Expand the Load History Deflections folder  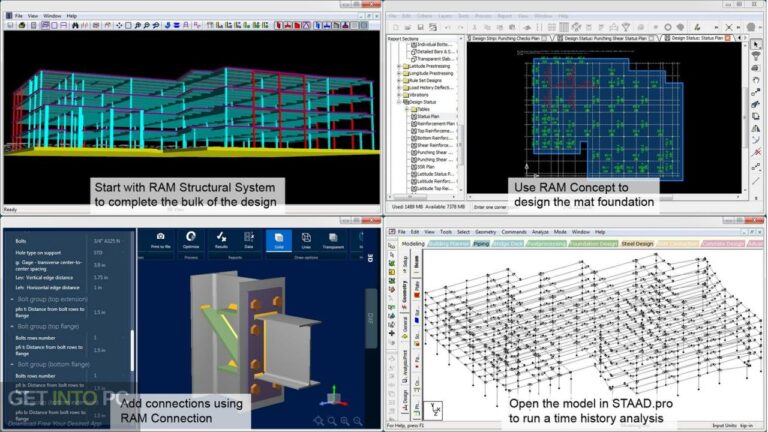399,88
